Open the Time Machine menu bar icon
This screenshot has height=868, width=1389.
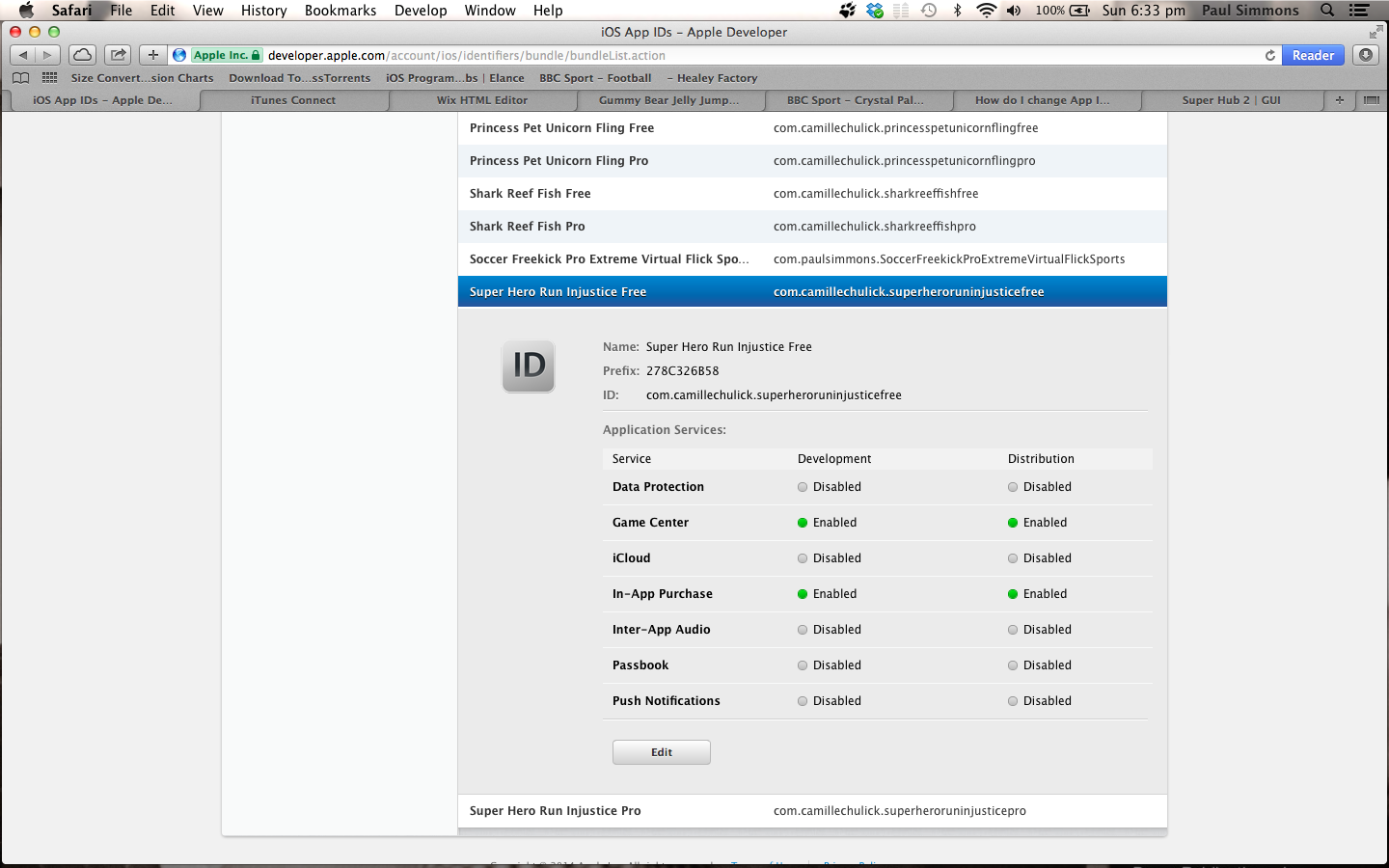click(929, 11)
